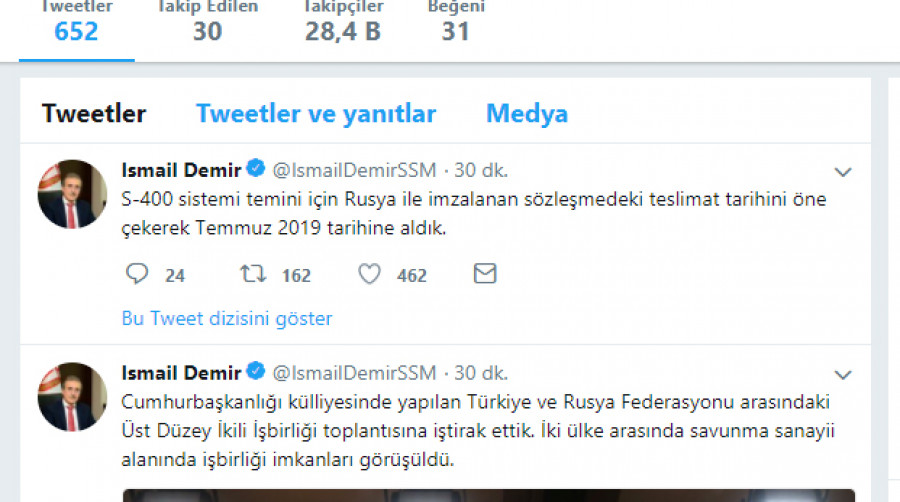The height and width of the screenshot is (502, 900).
Task: Click the verified badge on the Cumhurbaşkanlığı tweet
Action: click(256, 373)
